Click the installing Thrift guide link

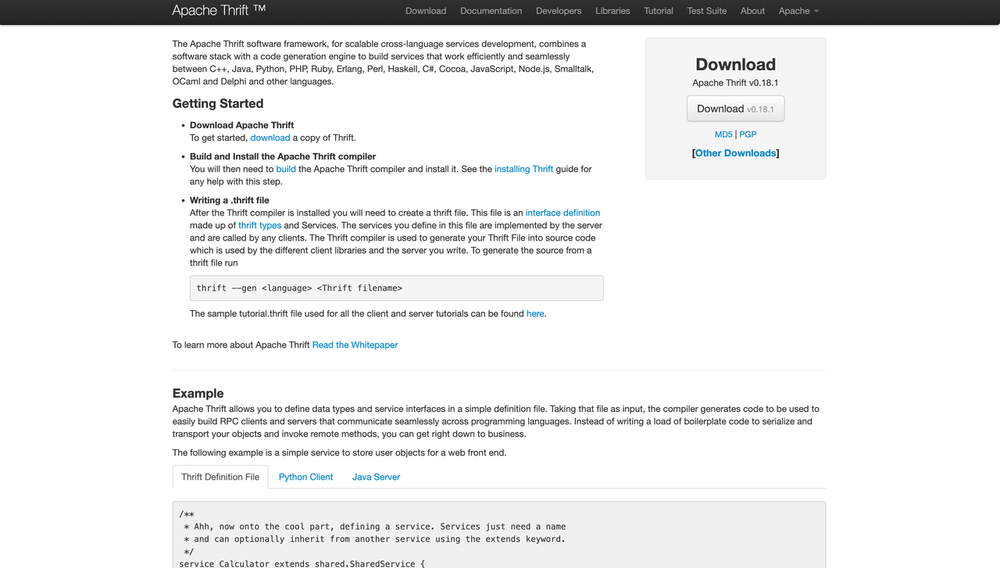click(x=523, y=169)
